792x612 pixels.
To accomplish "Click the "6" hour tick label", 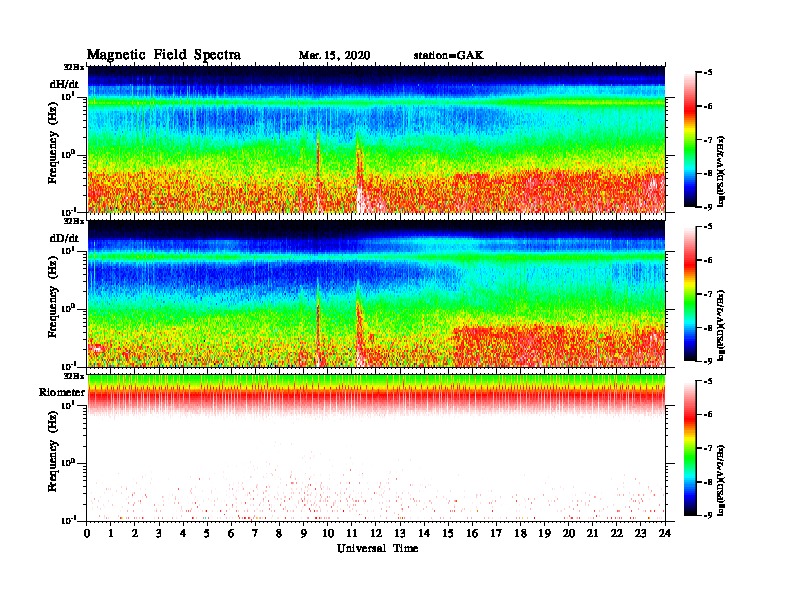I will 231,534.
